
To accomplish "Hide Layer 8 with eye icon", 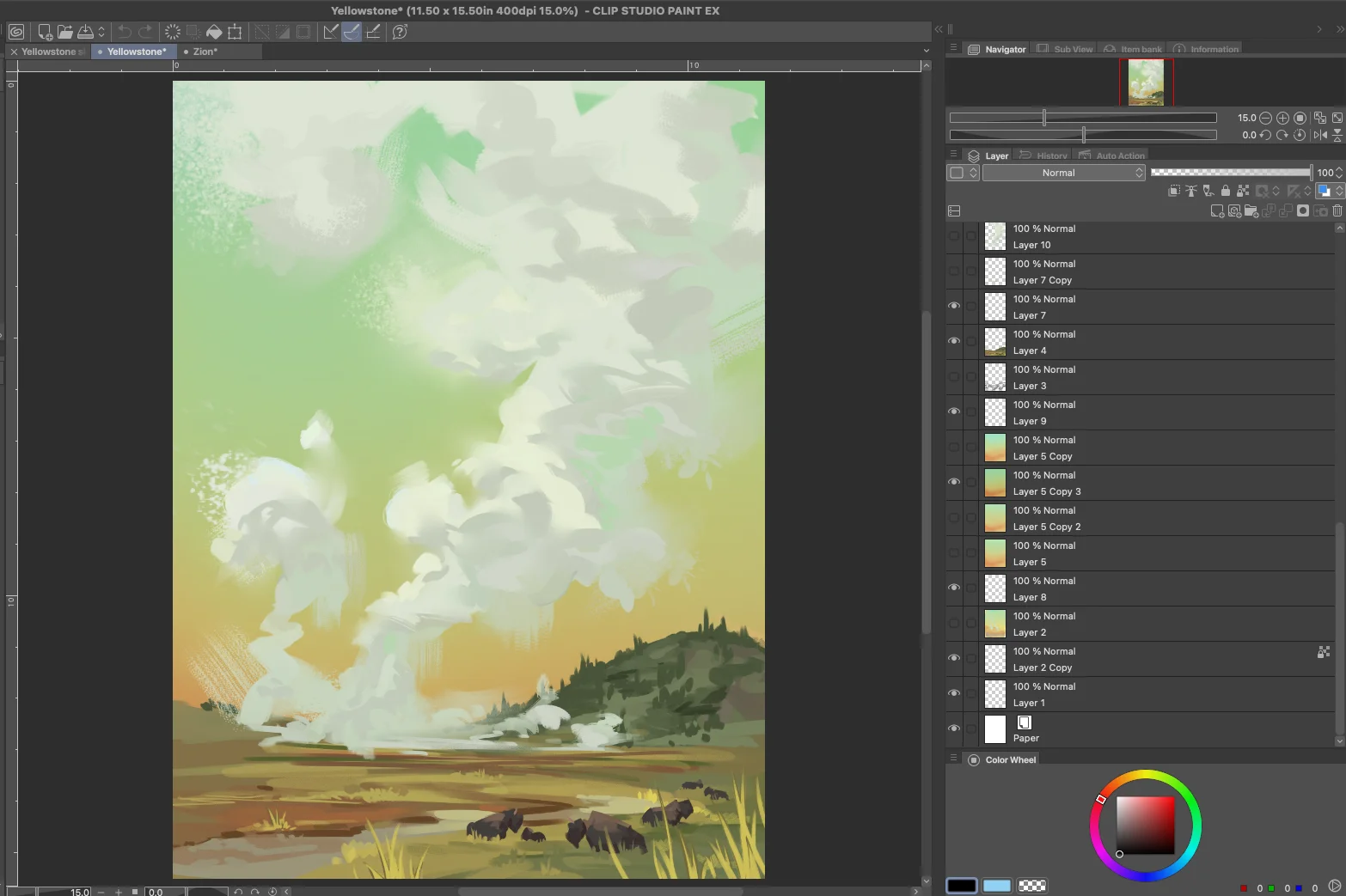I will [x=954, y=588].
